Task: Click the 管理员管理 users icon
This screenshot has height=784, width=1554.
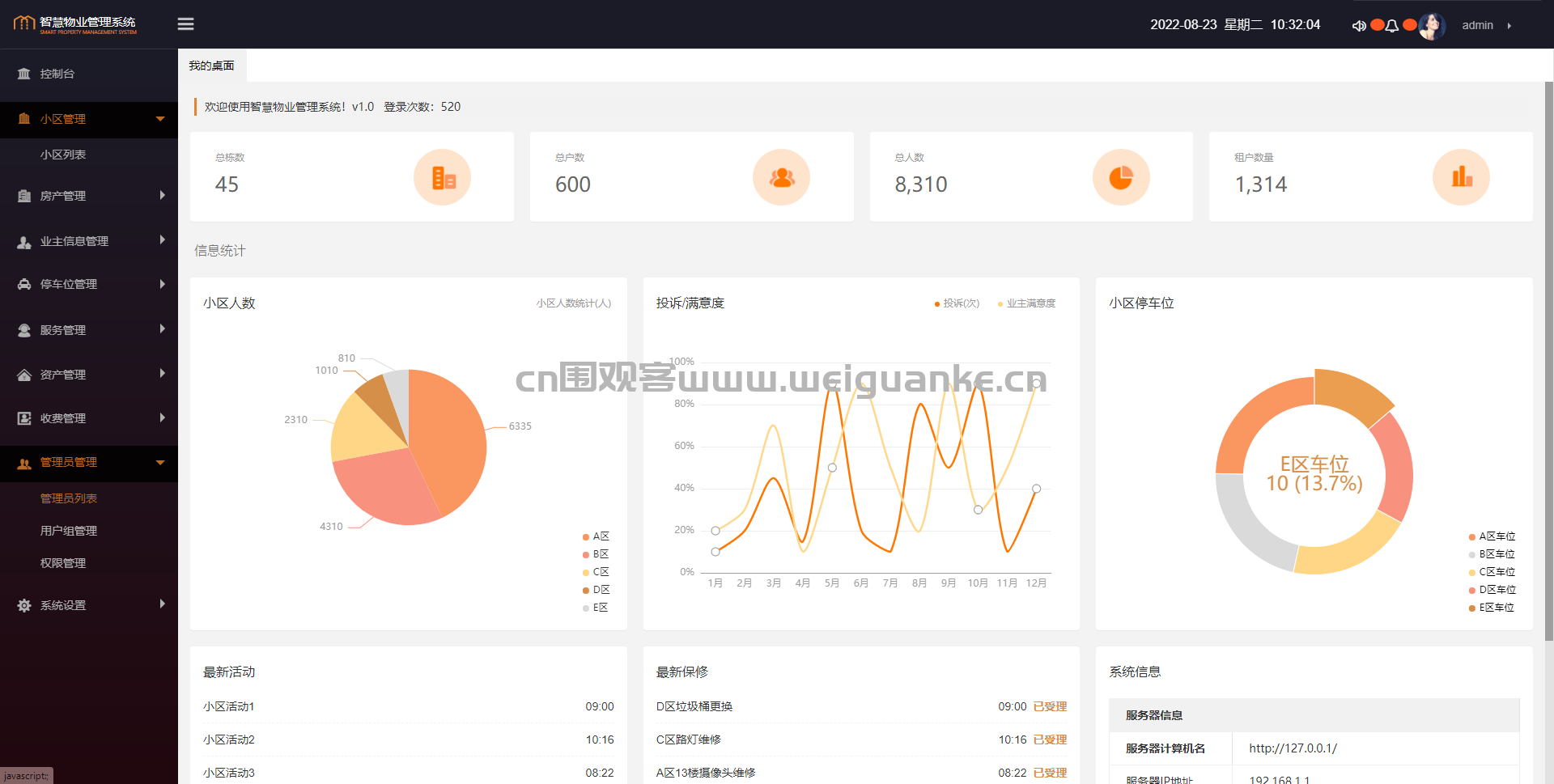Action: pos(24,463)
